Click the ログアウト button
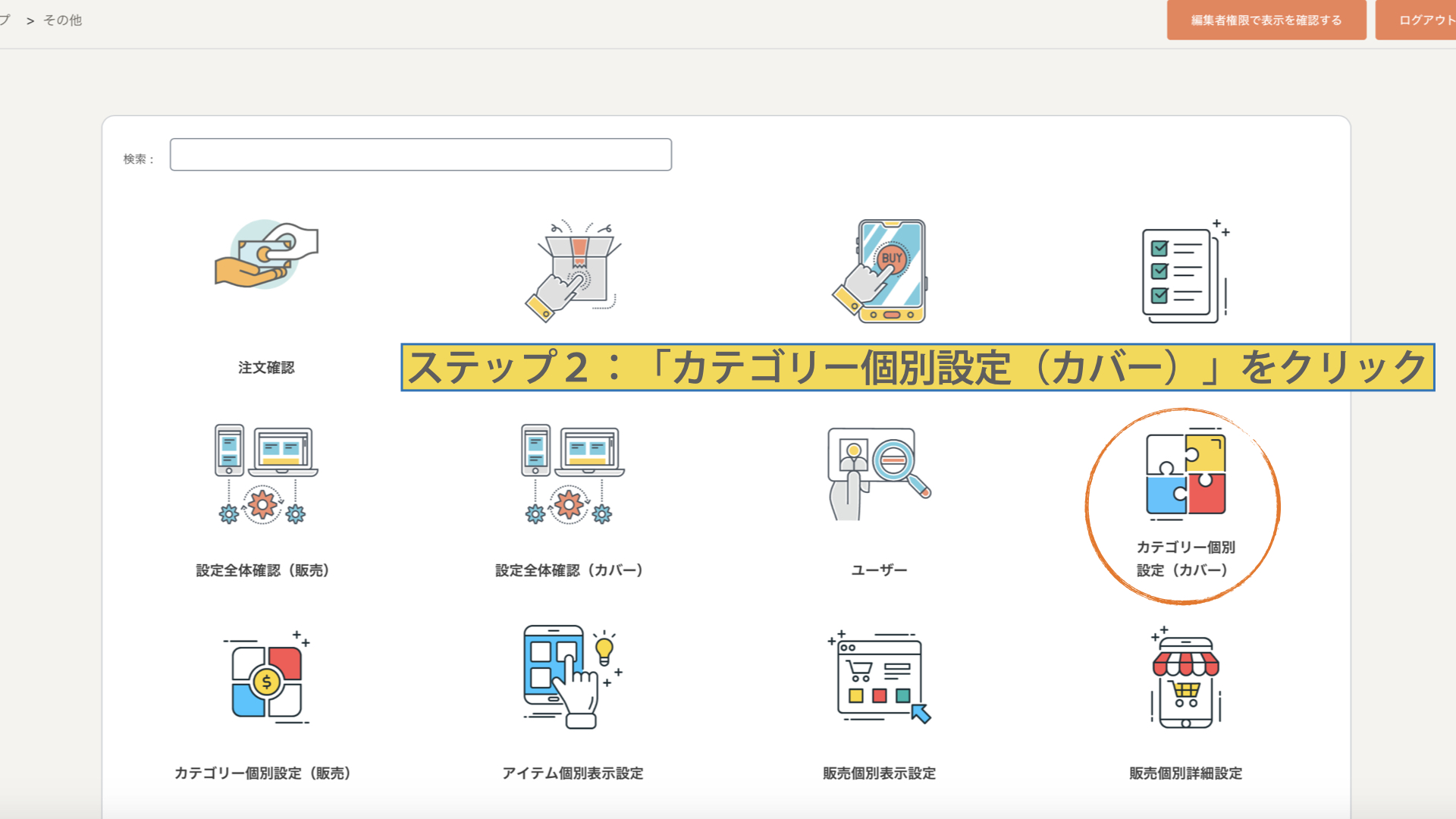Viewport: 1456px width, 819px height. [x=1424, y=20]
